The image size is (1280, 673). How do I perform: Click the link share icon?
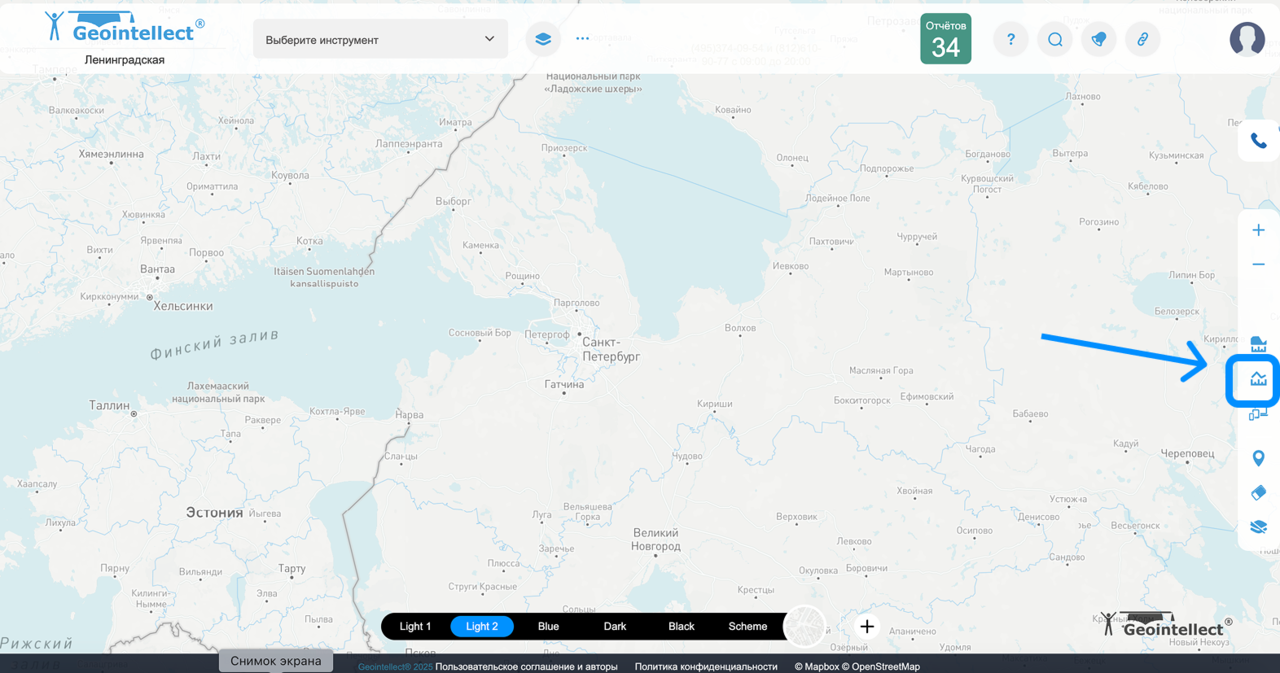(x=1142, y=40)
